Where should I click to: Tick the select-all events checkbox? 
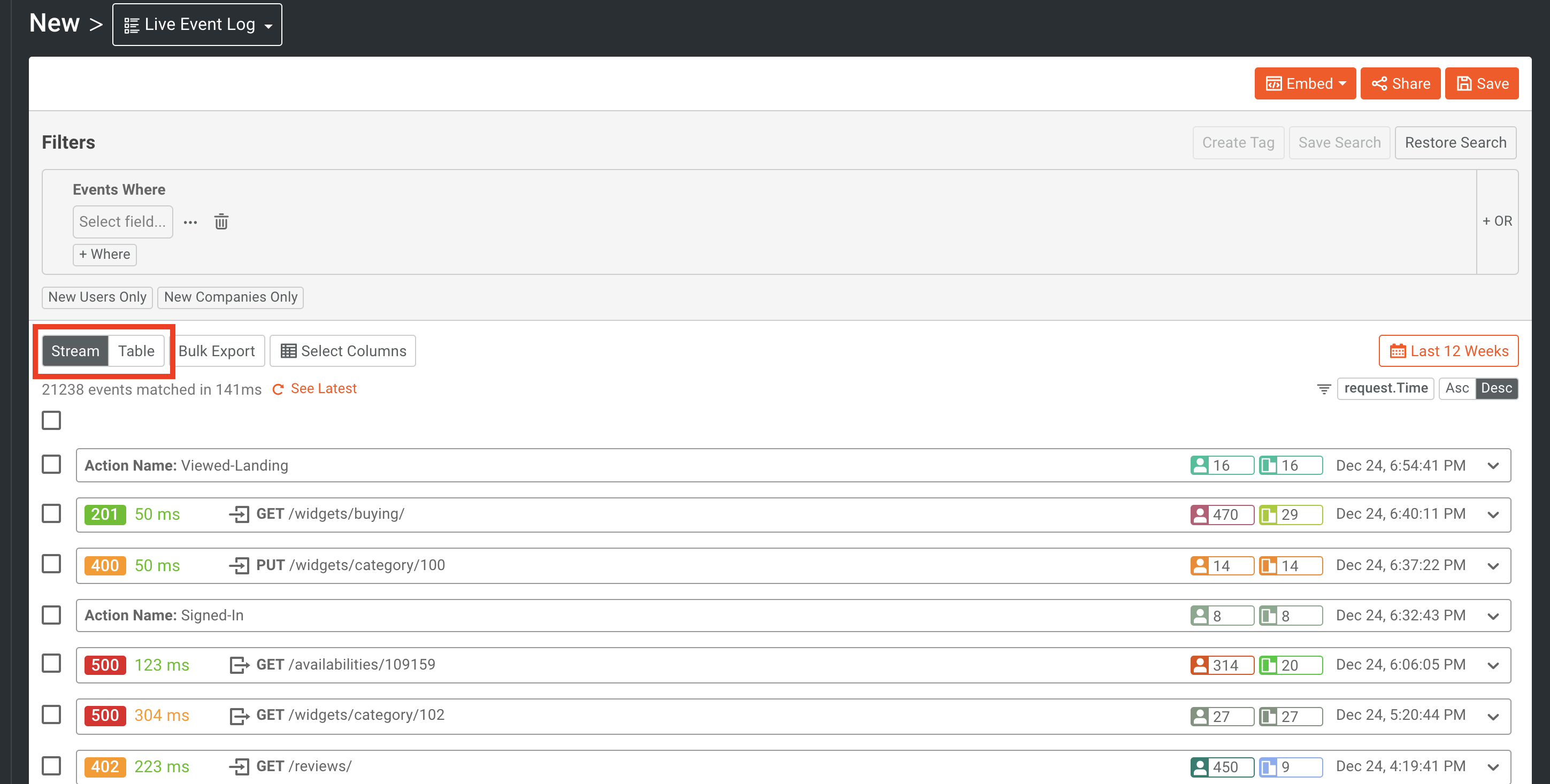(52, 420)
